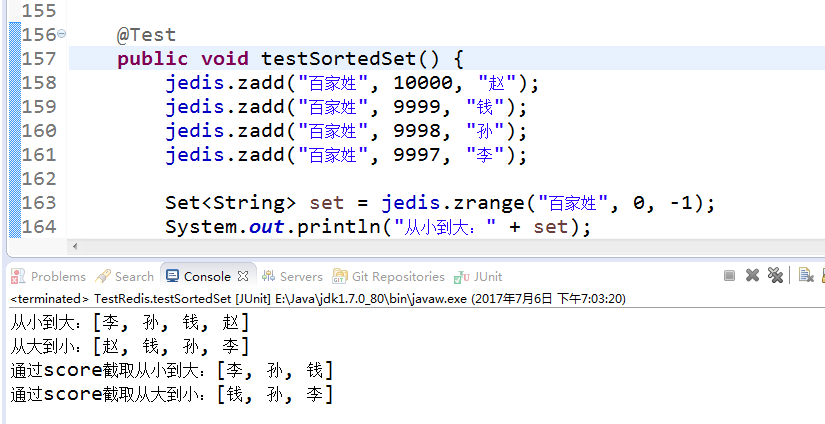Click the score value 10000

click(423, 83)
